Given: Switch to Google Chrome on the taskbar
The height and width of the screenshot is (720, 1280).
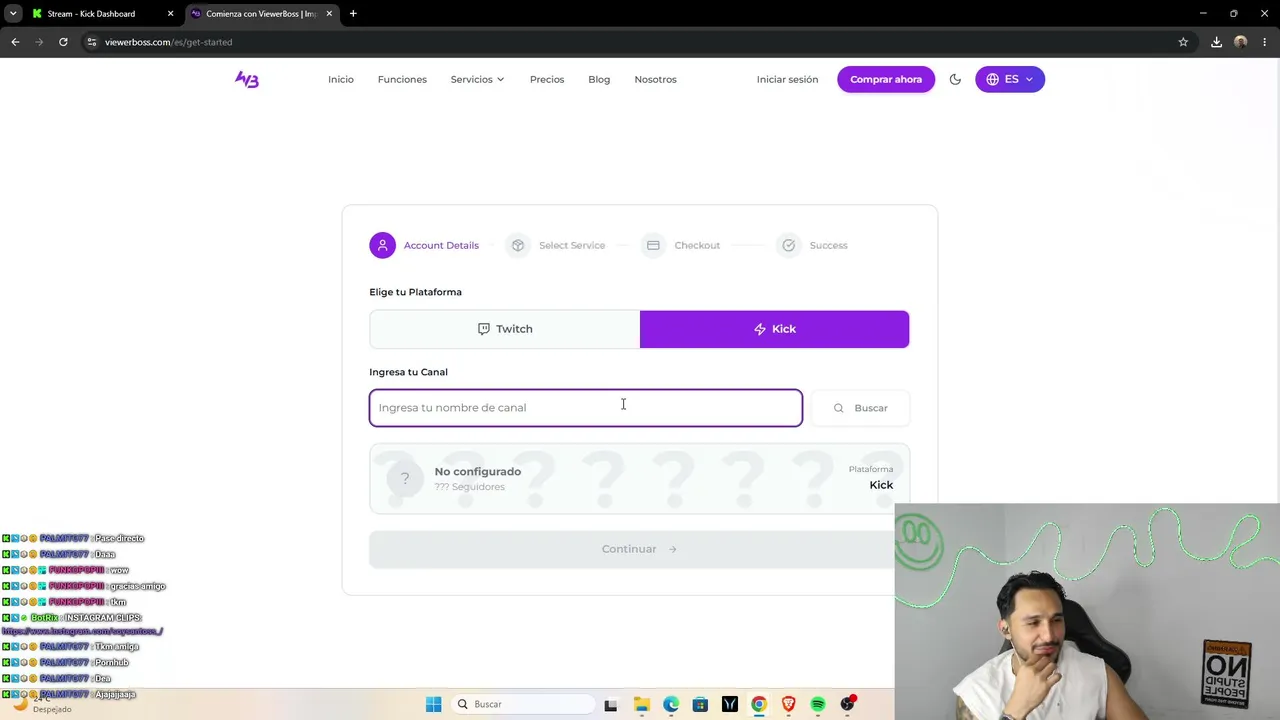Looking at the screenshot, I should click(x=759, y=704).
